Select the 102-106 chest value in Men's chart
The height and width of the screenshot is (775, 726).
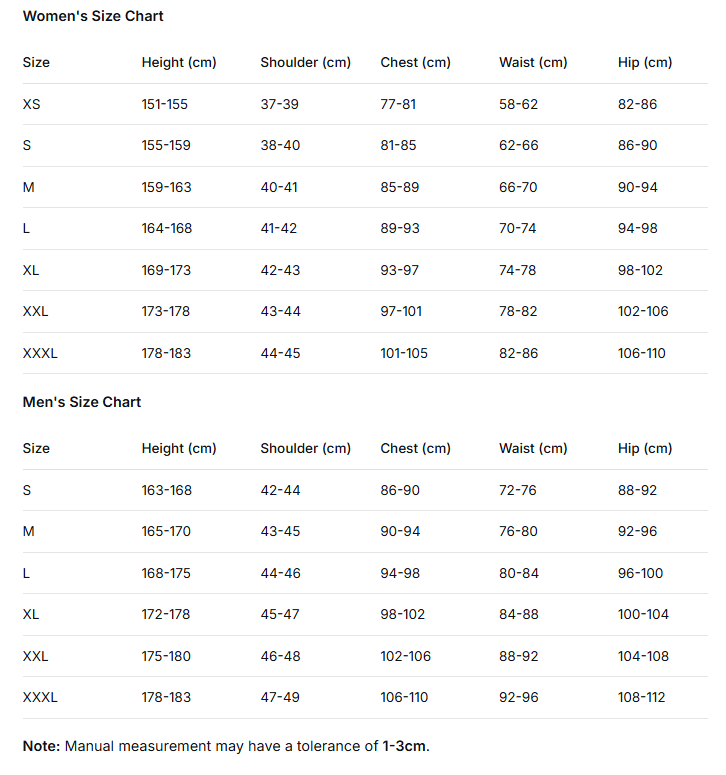[405, 656]
